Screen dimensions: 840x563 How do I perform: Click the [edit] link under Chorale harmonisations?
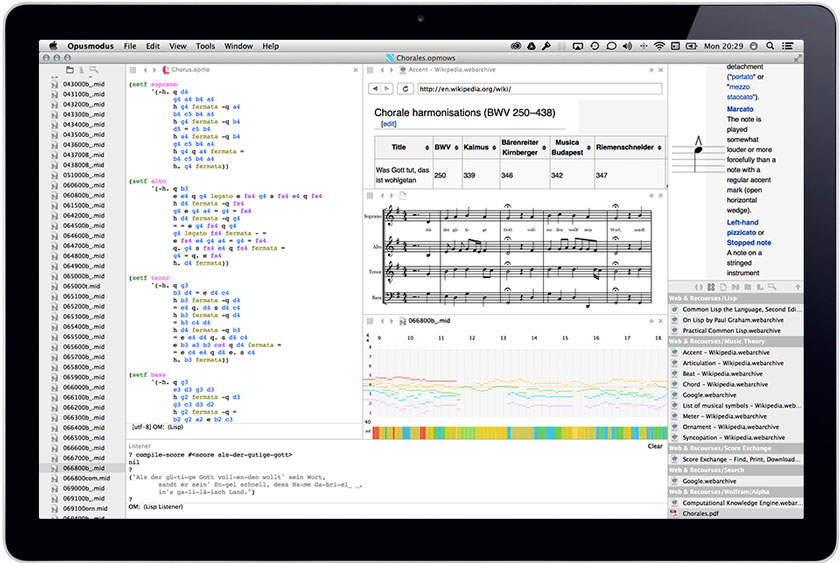pyautogui.click(x=388, y=124)
